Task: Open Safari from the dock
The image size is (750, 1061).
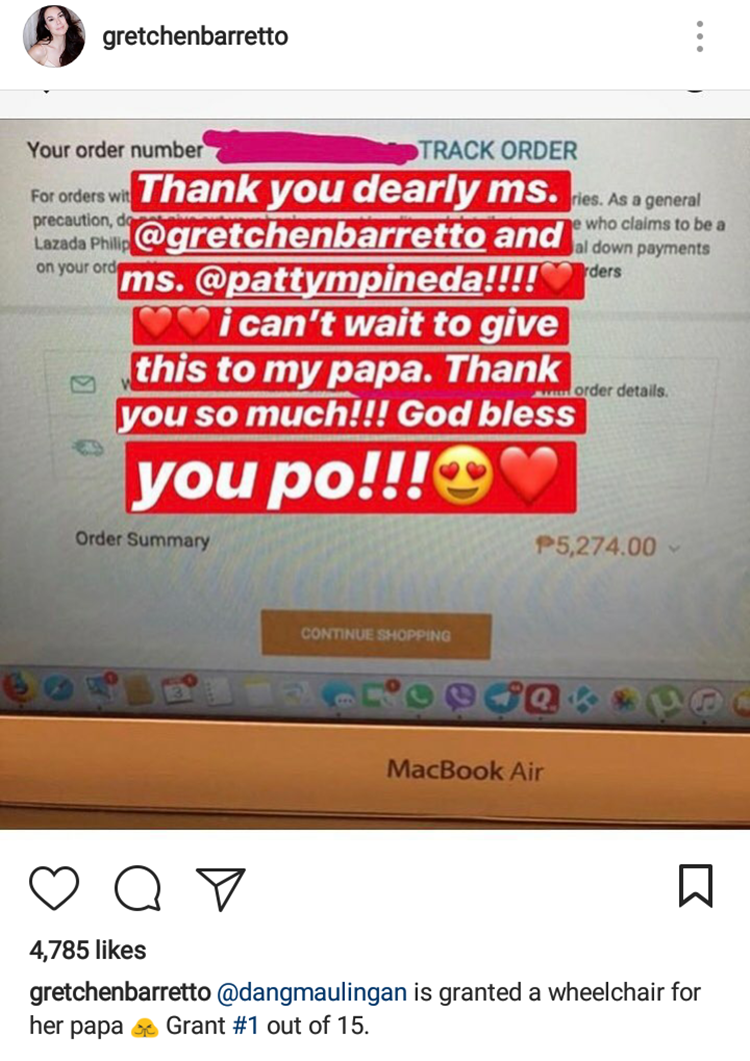Action: click(x=60, y=689)
